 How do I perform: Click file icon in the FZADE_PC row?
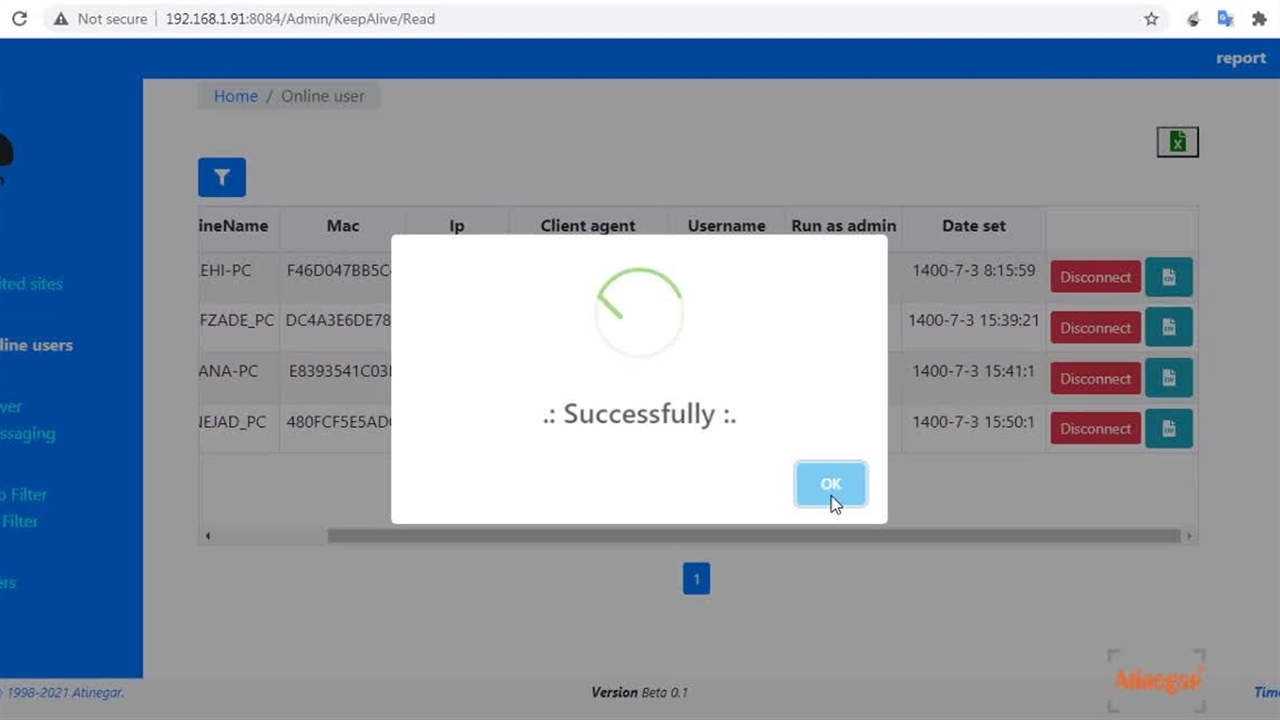point(1168,328)
